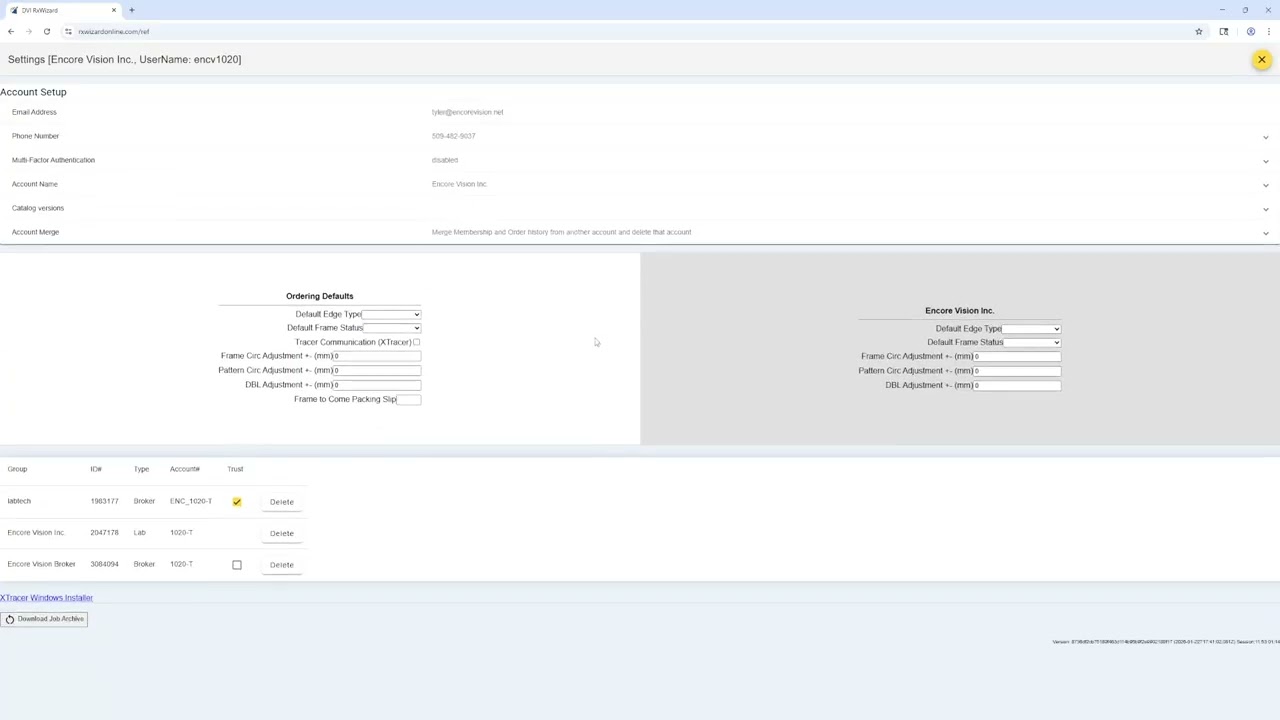Restore down the browser window
1280x720 pixels.
click(x=1245, y=10)
